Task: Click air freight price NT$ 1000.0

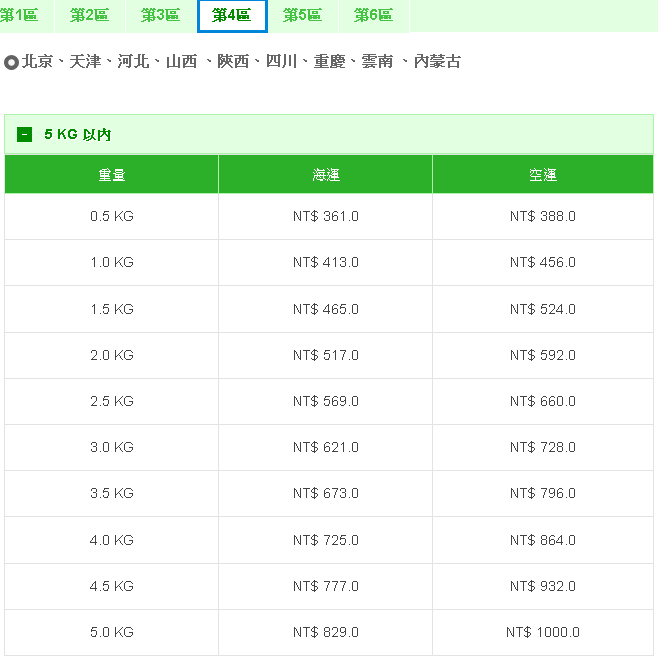Action: (542, 633)
